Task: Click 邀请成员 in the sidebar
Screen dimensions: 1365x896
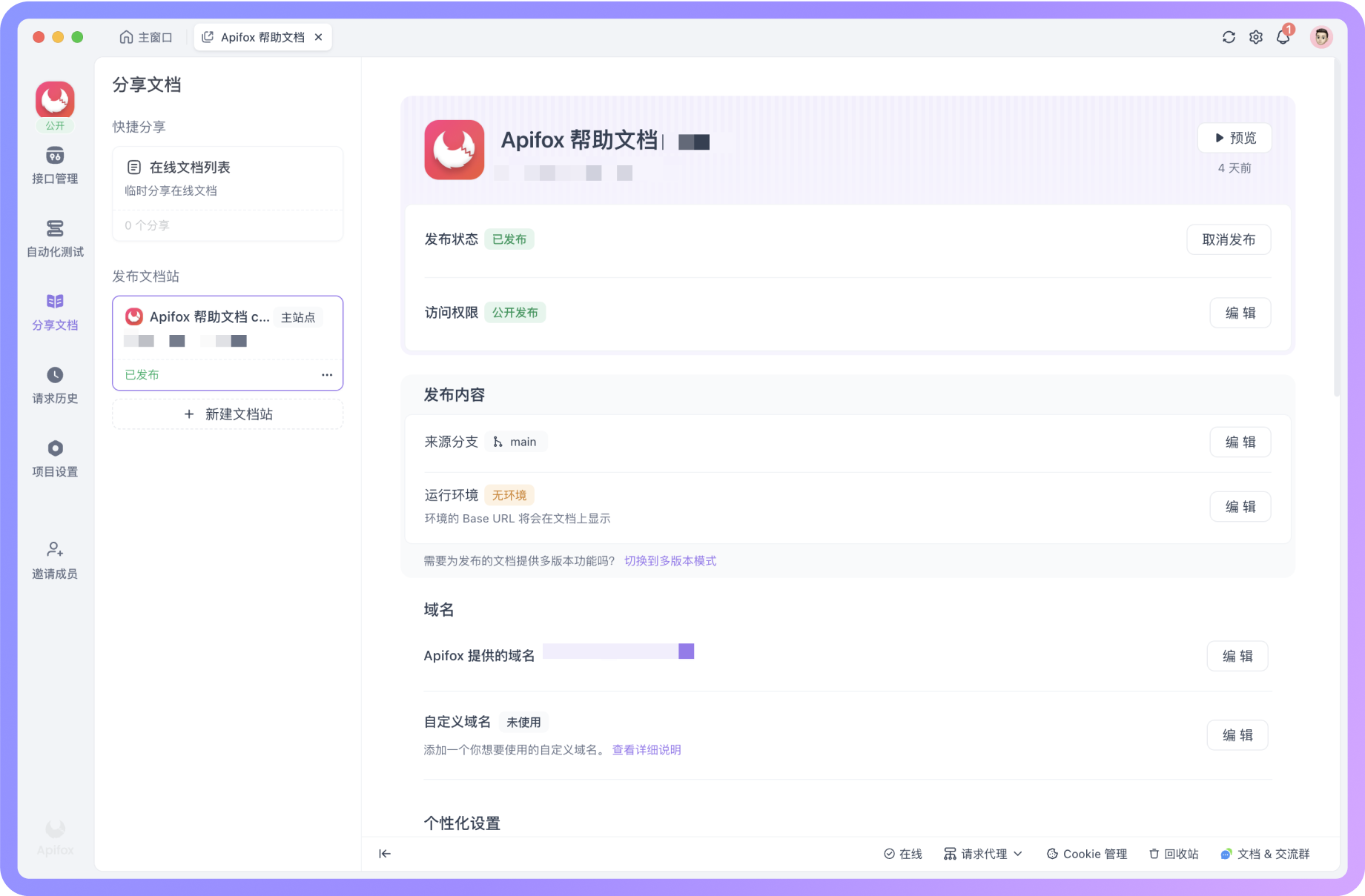Action: [x=55, y=560]
